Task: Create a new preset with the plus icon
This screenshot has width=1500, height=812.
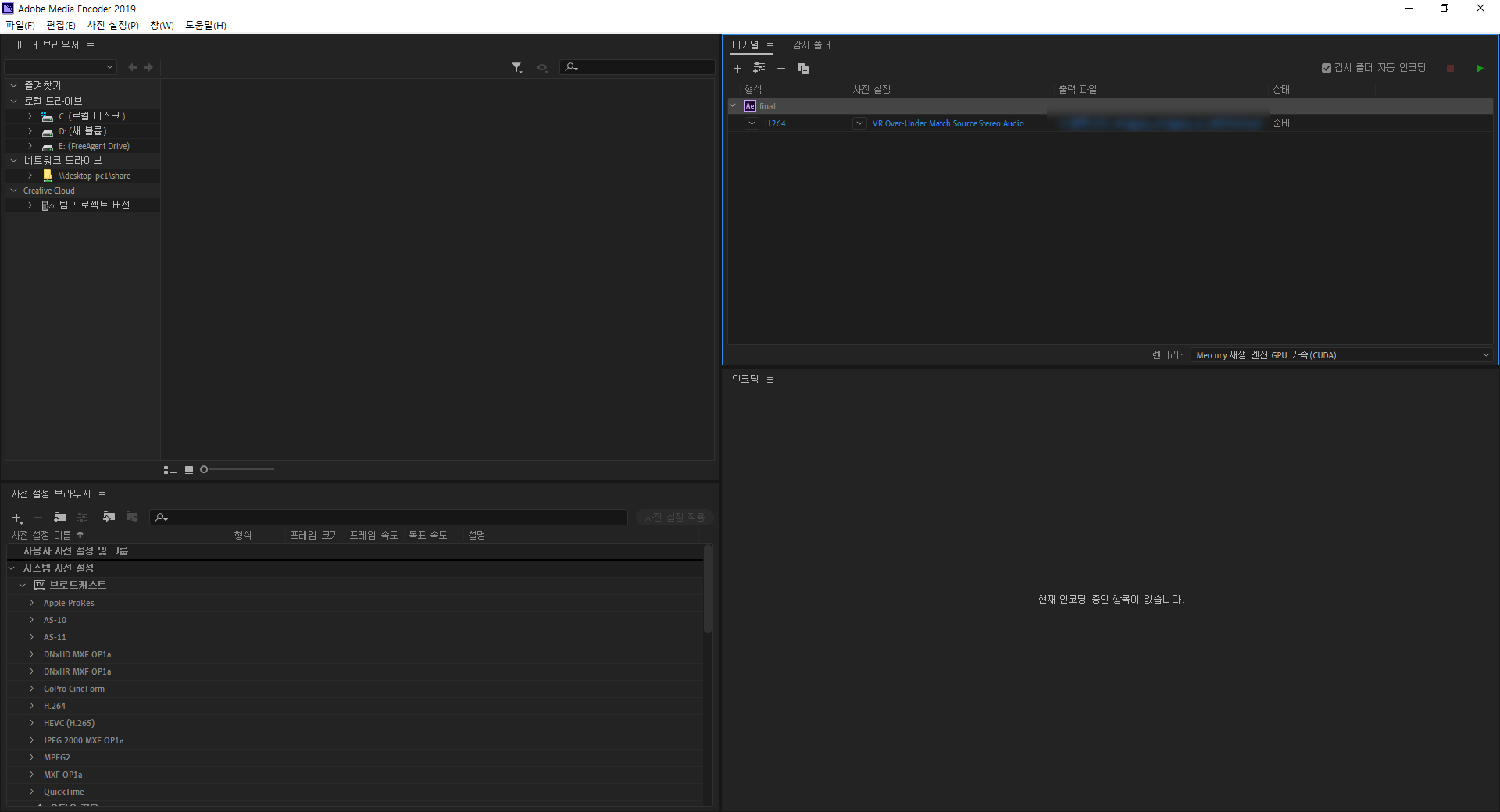Action: (17, 518)
